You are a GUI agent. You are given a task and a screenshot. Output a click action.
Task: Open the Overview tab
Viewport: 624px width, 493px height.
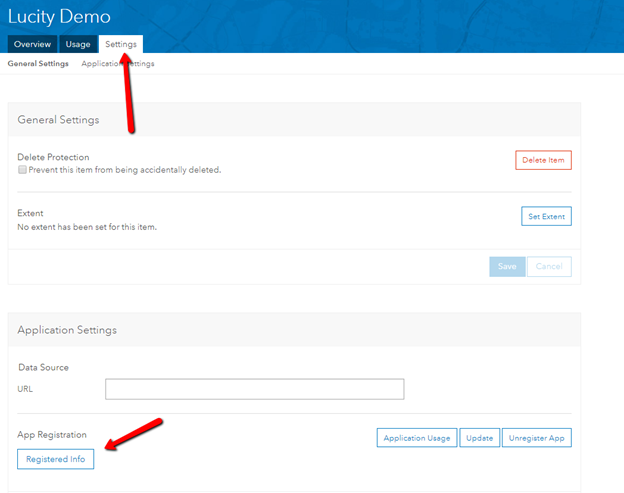tap(32, 44)
